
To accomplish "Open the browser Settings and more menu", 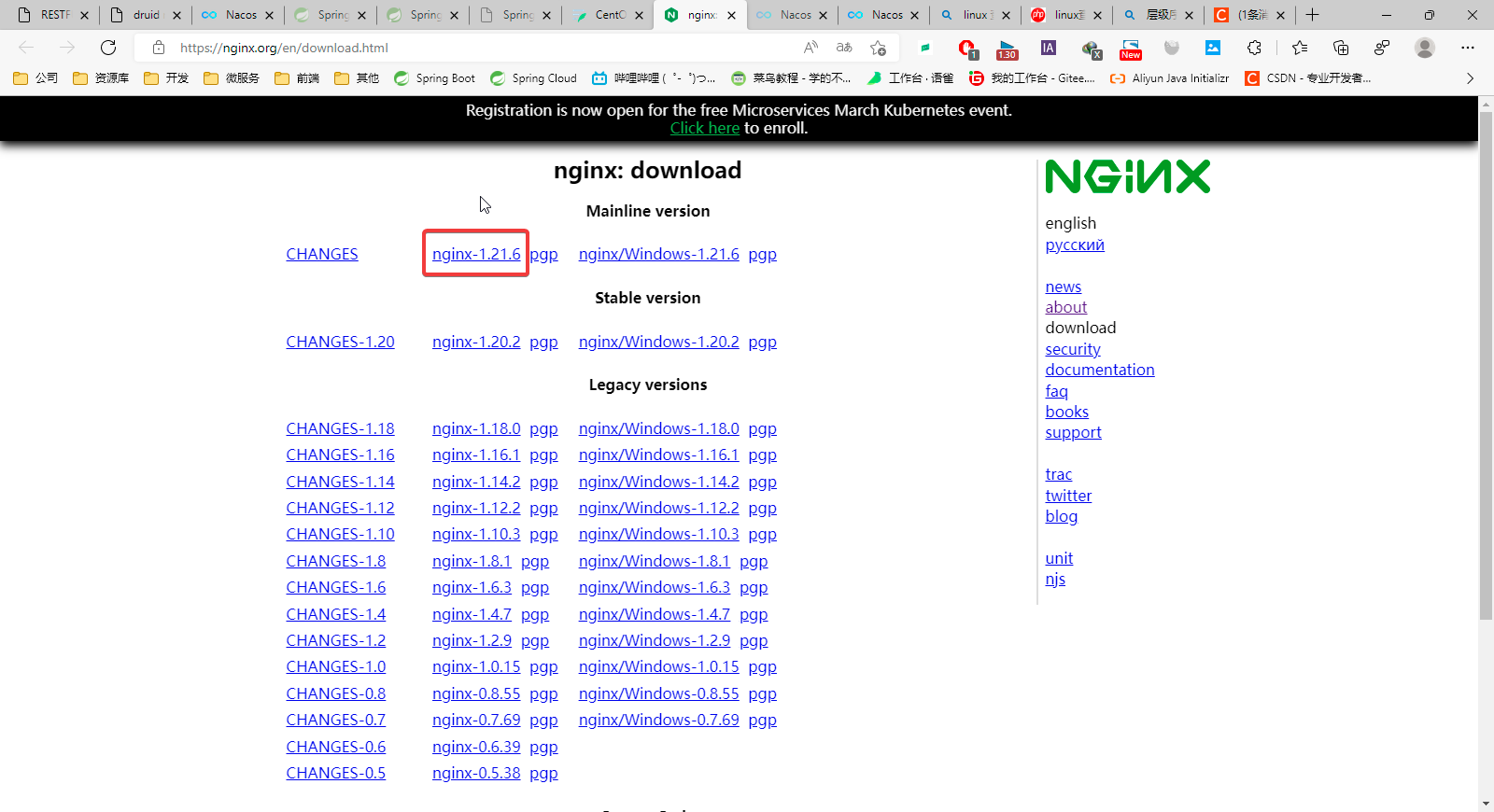I will pos(1468,48).
